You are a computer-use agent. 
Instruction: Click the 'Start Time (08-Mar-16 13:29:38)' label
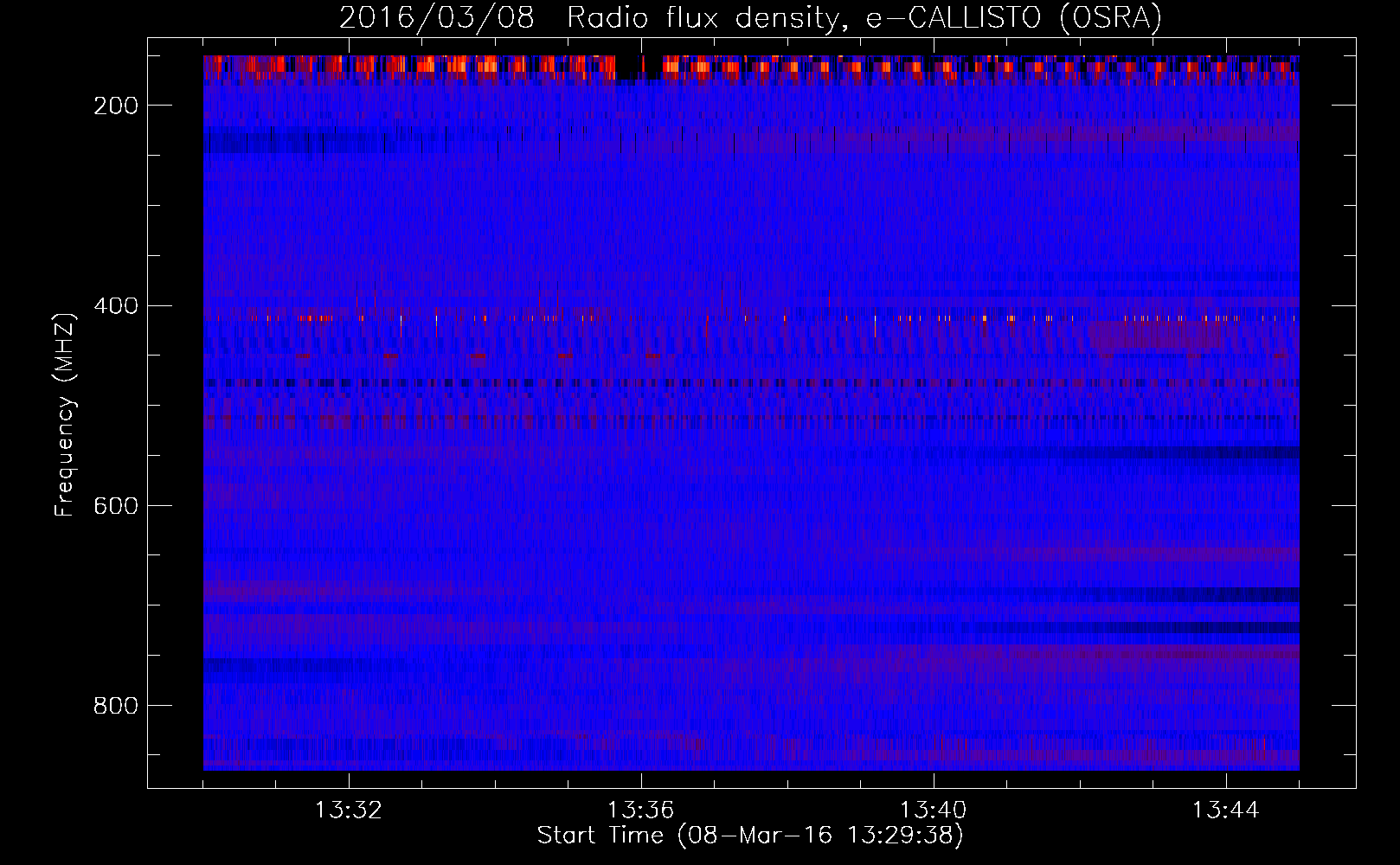pos(750,836)
